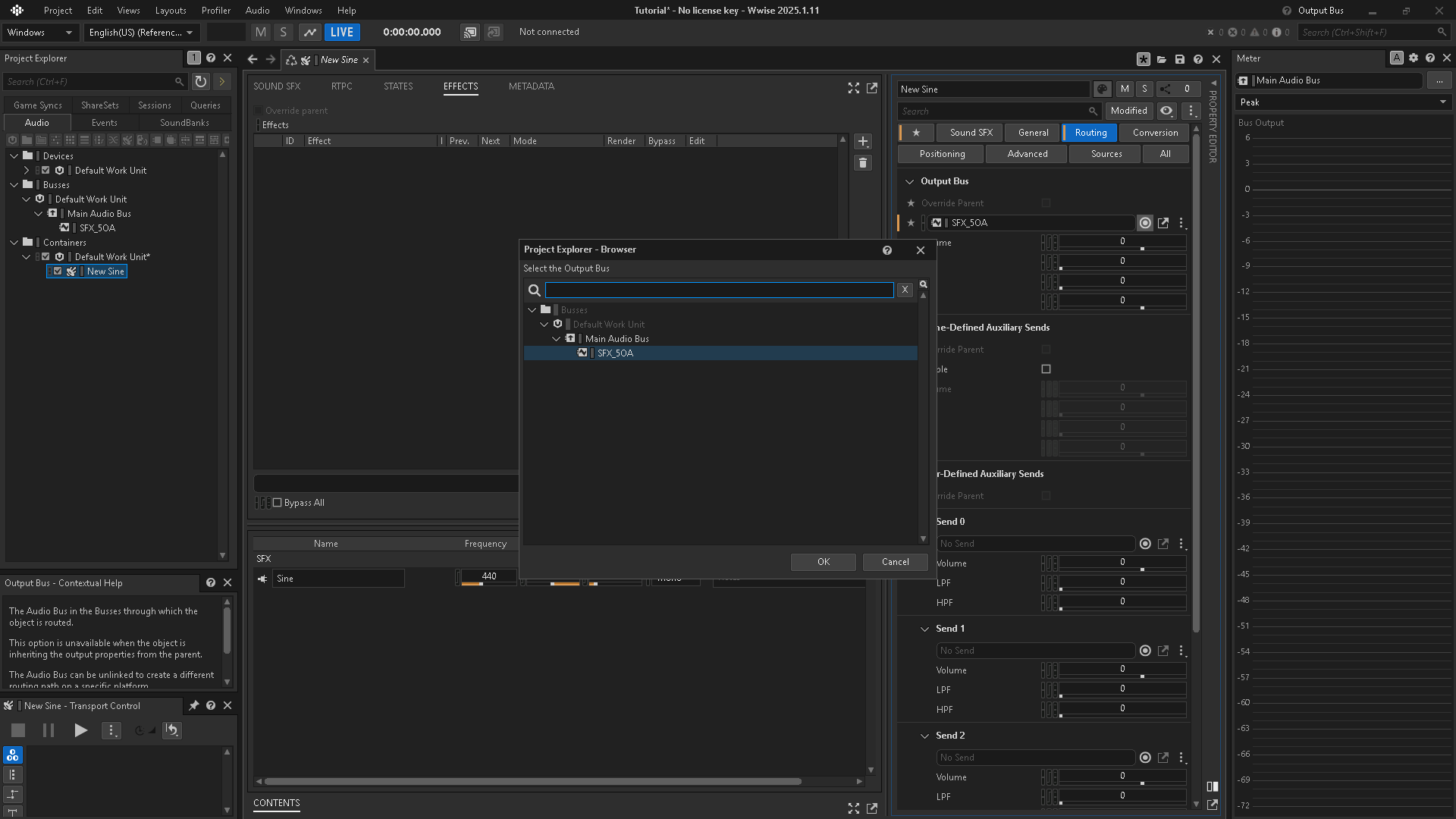This screenshot has width=1456, height=819.
Task: Click the Share Set icon in Property Editor
Action: point(1166,89)
